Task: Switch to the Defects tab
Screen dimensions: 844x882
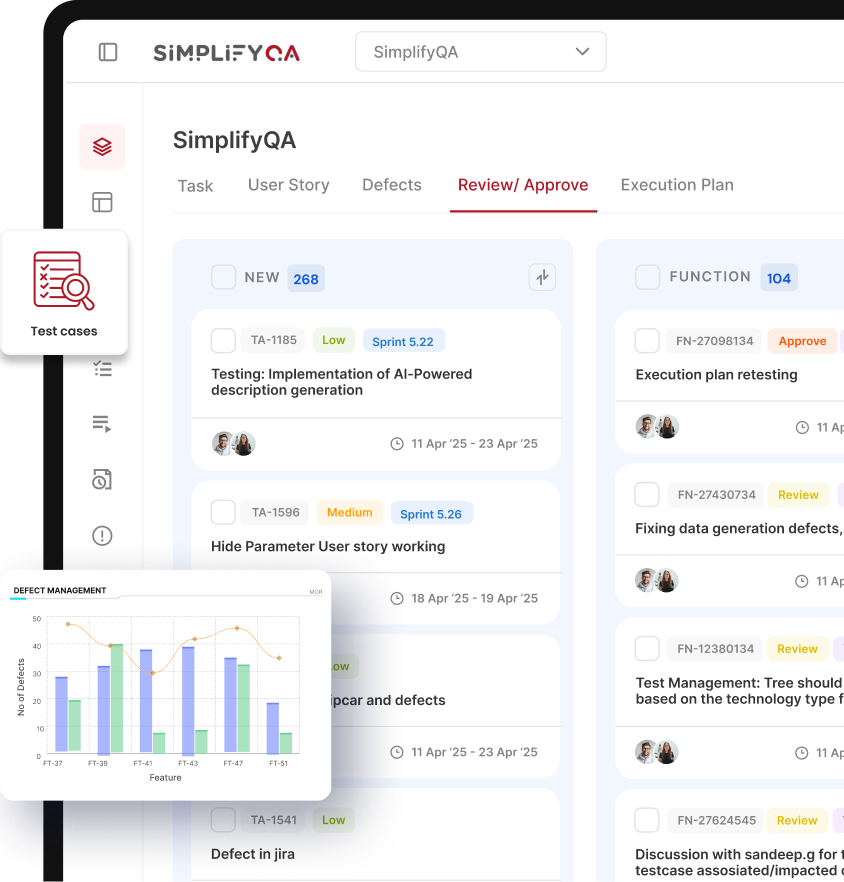Action: tap(391, 185)
